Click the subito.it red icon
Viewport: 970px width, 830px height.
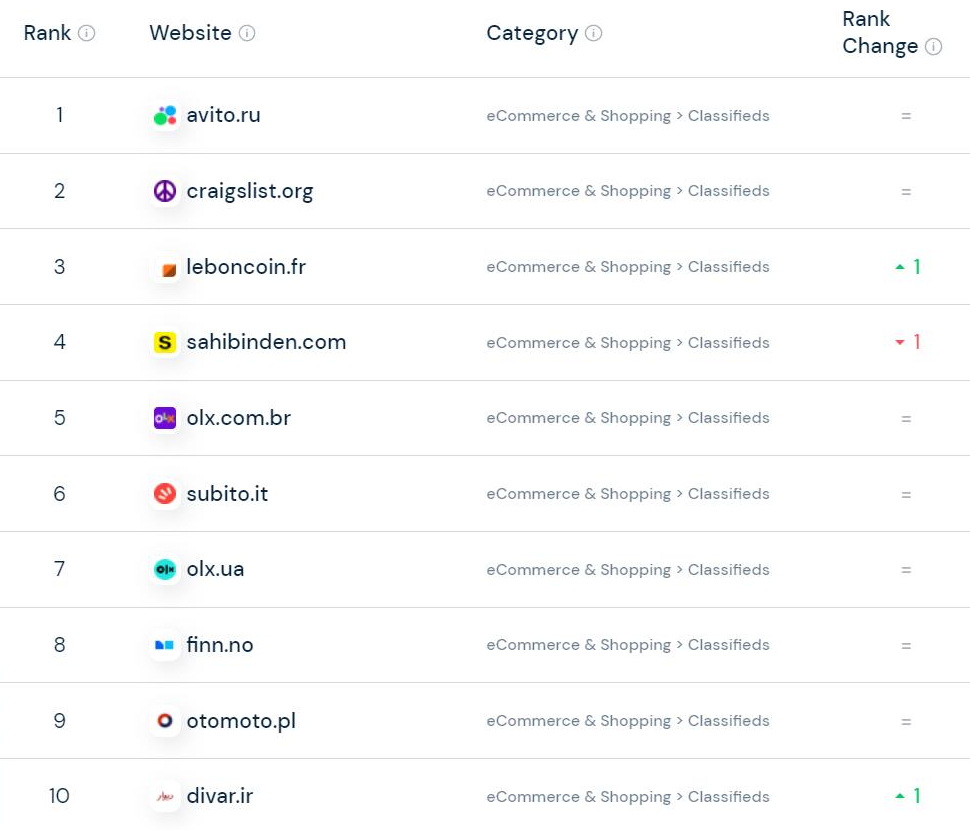point(165,494)
